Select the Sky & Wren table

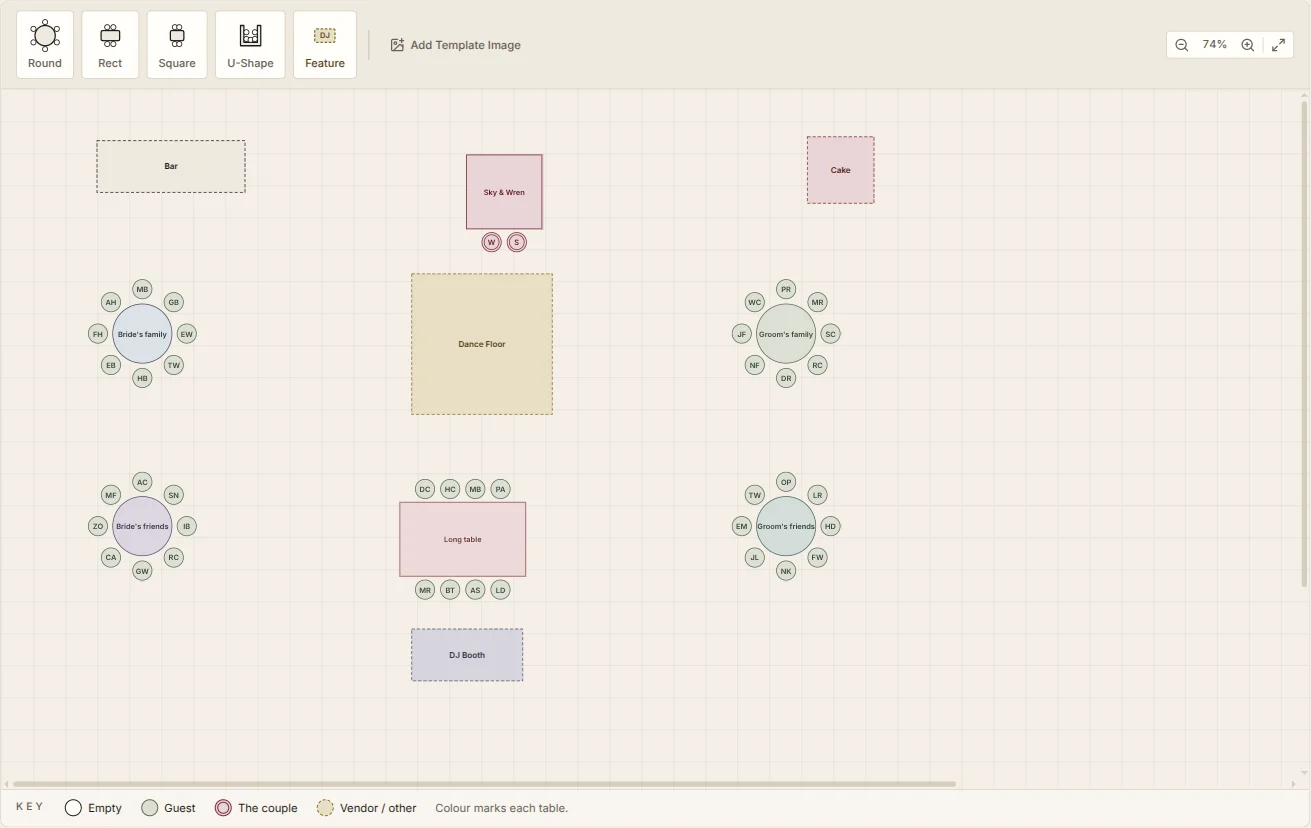point(504,192)
